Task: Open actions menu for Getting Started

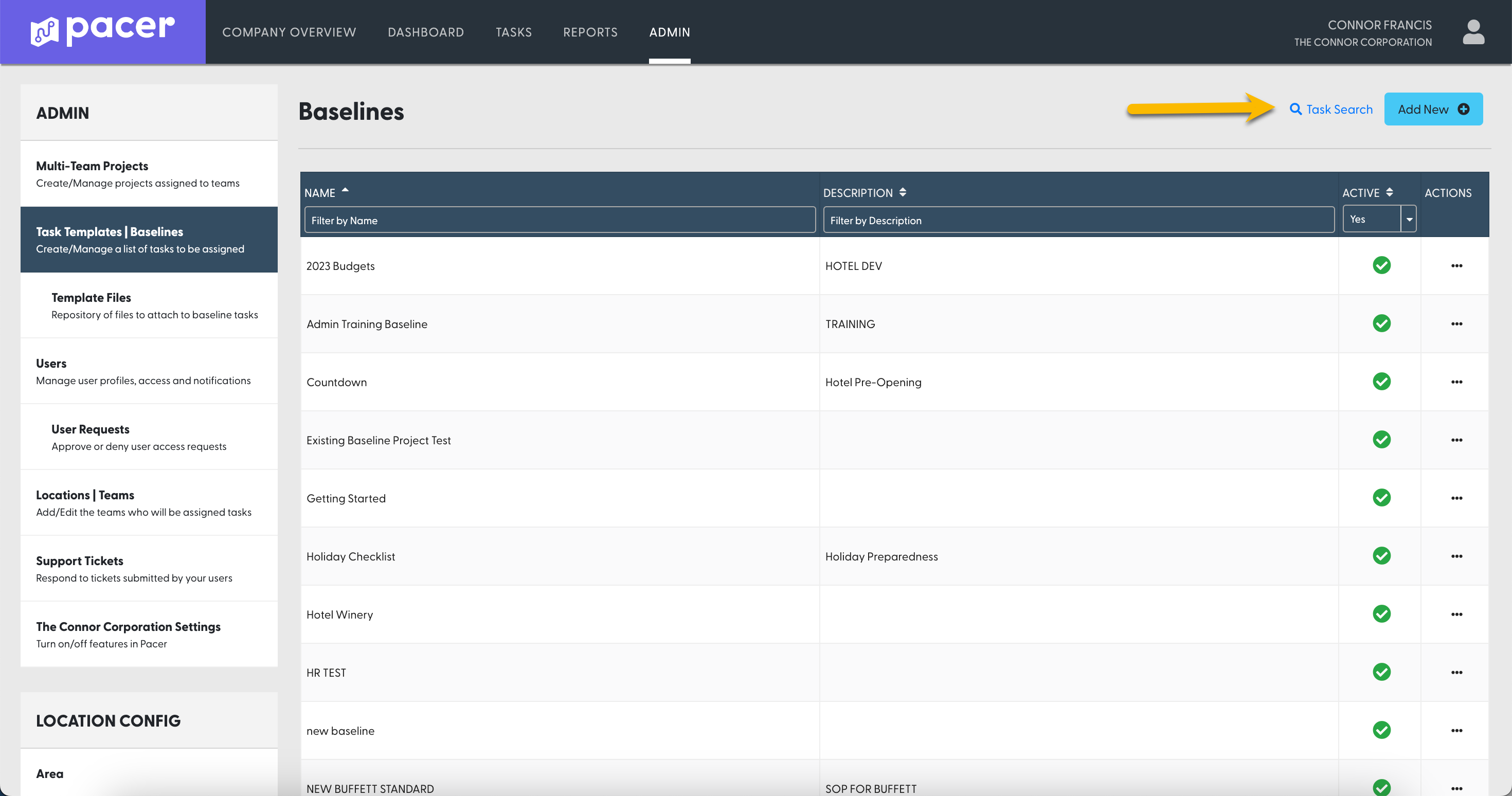Action: click(1456, 498)
